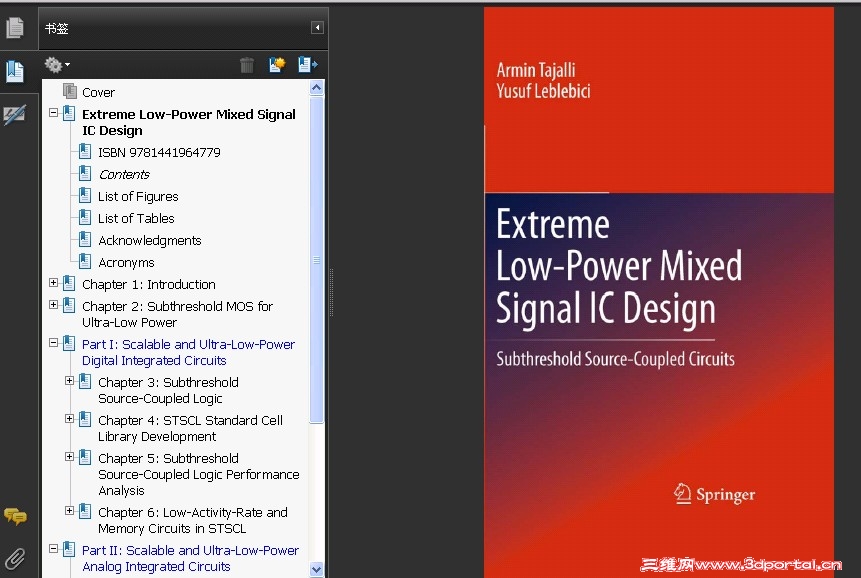
Task: Click Chapter 3 bookmark icon
Action: (x=85, y=380)
